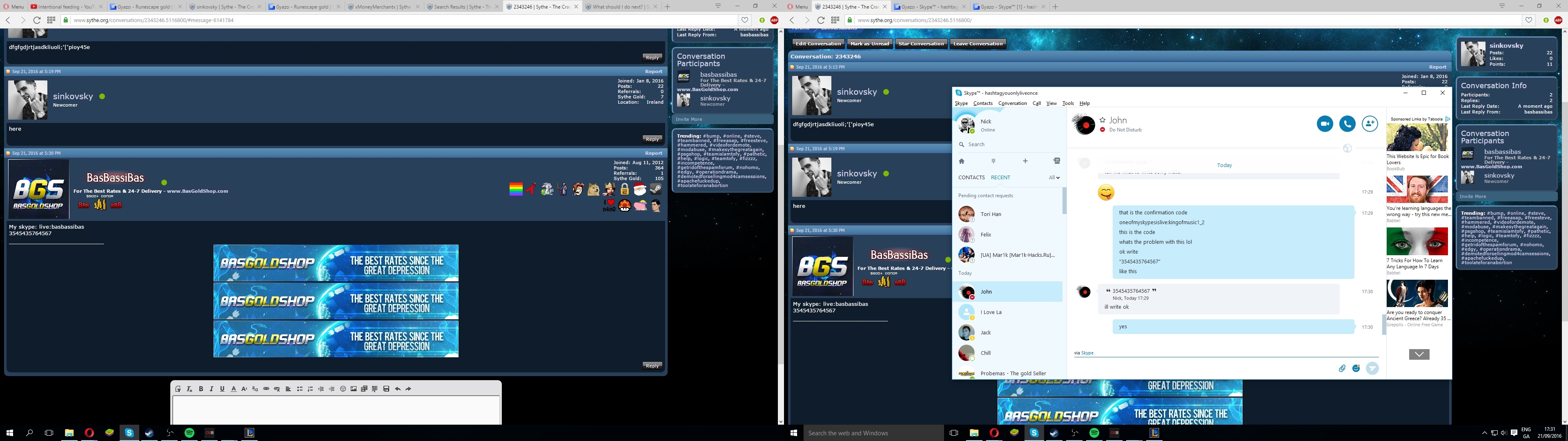Start a video call with John
The width and height of the screenshot is (1568, 441).
(x=1325, y=124)
